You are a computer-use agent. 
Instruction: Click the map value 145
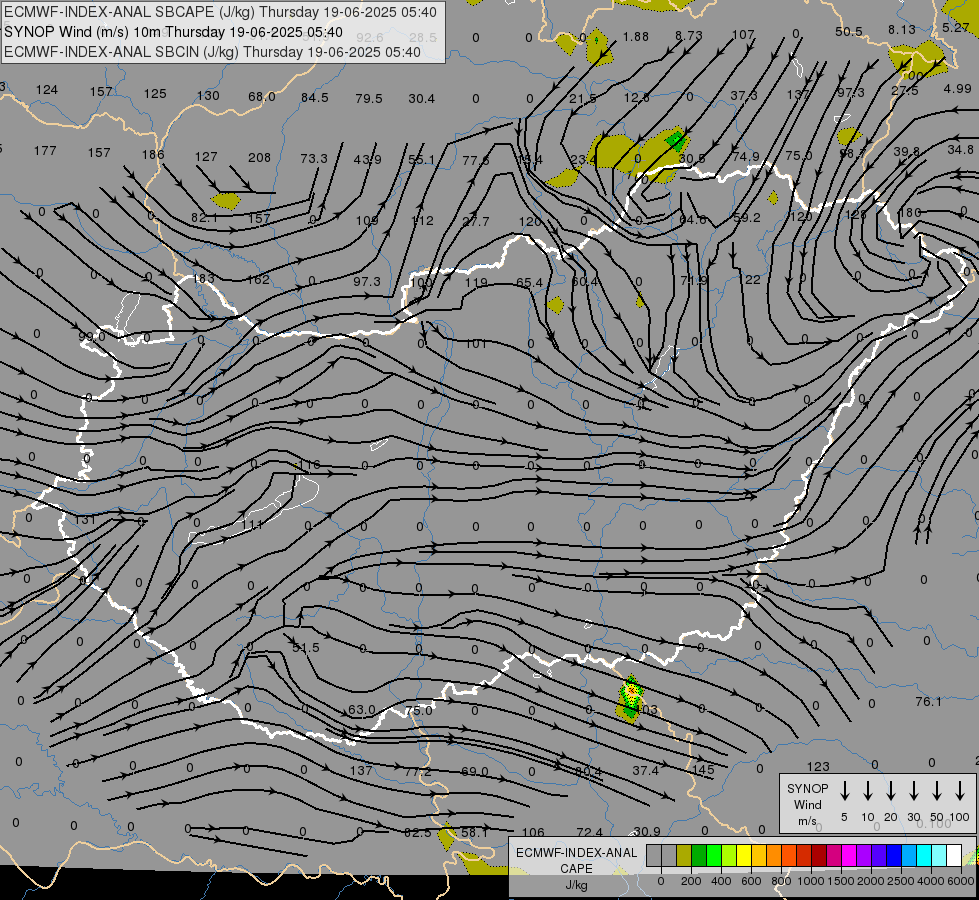703,769
